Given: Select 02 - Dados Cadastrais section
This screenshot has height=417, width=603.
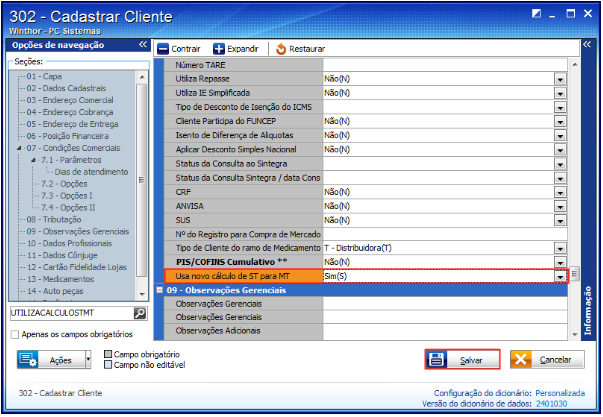Looking at the screenshot, I should click(66, 88).
